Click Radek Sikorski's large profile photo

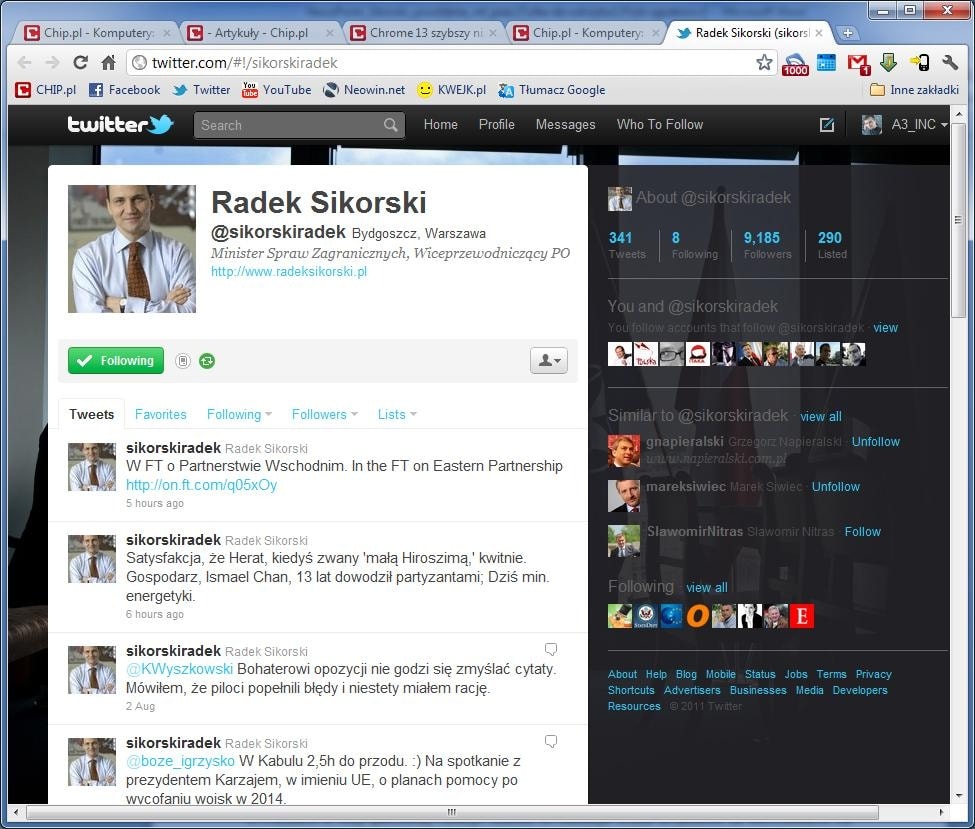(132, 249)
